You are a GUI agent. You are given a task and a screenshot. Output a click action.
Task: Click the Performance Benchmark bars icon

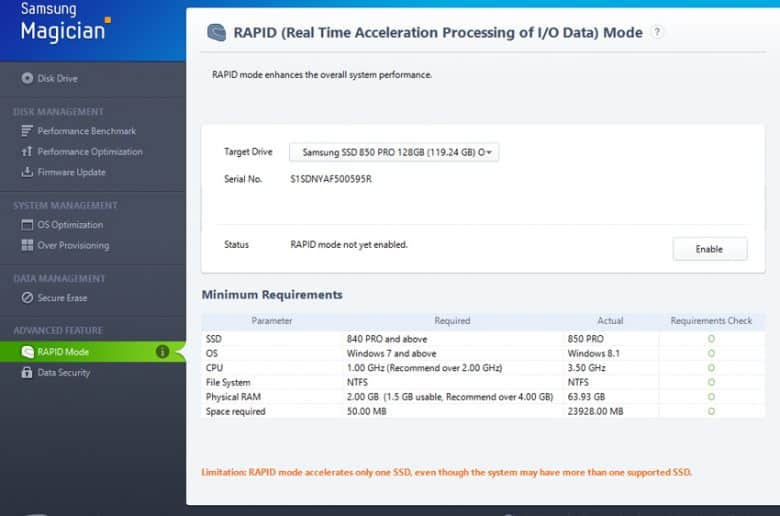click(x=27, y=131)
